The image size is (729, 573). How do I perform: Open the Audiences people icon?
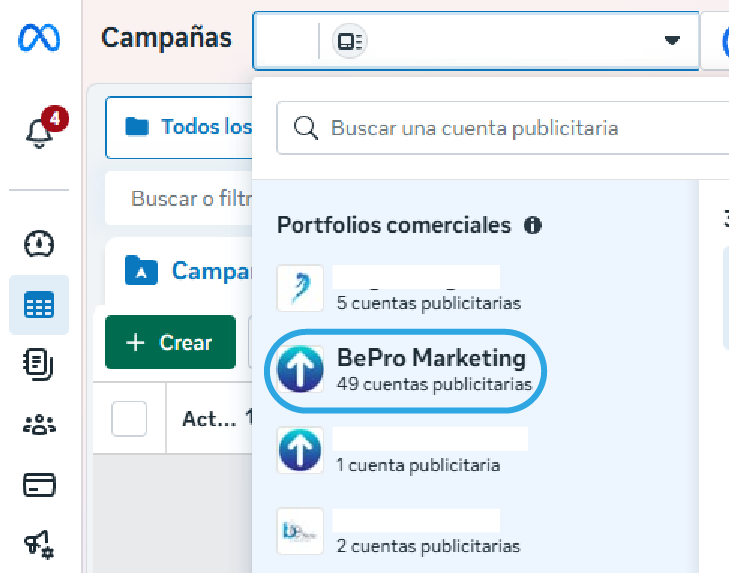coord(39,424)
